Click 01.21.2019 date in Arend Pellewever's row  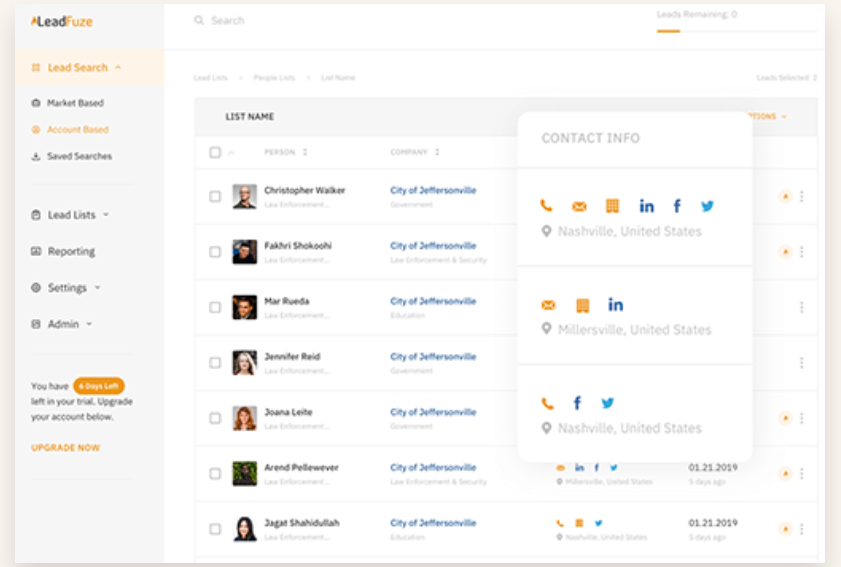[713, 468]
